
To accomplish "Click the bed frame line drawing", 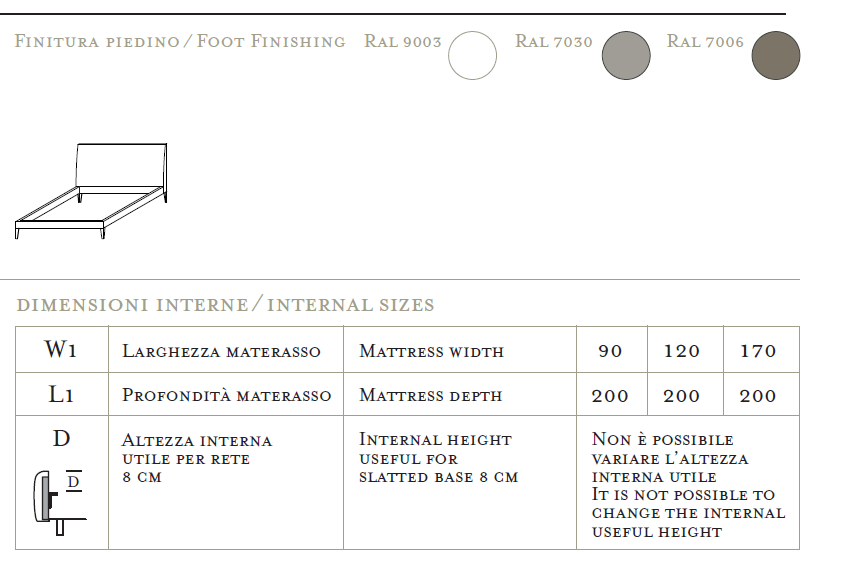I will (91, 191).
